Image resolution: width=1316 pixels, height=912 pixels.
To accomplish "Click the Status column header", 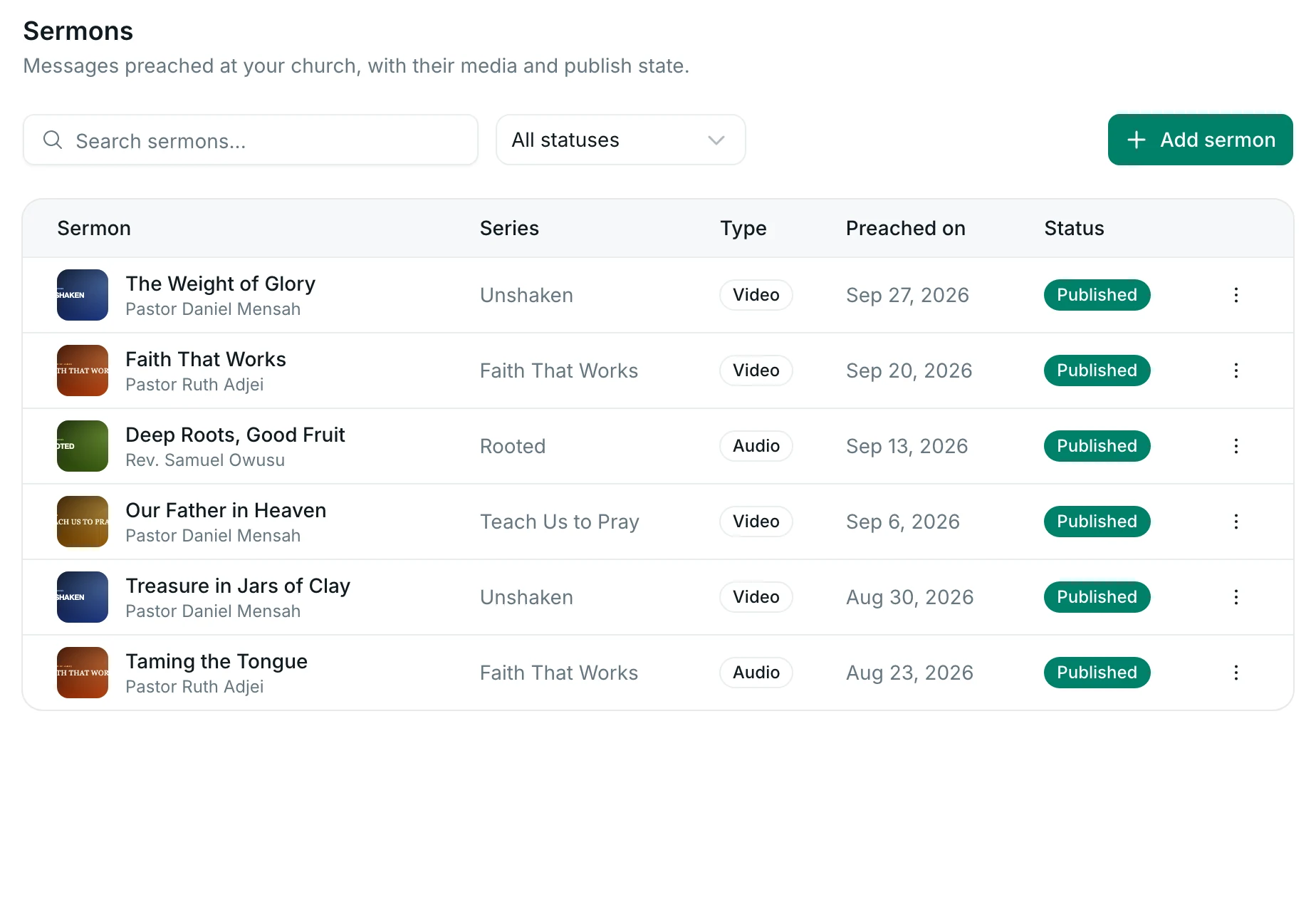I will 1074,228.
